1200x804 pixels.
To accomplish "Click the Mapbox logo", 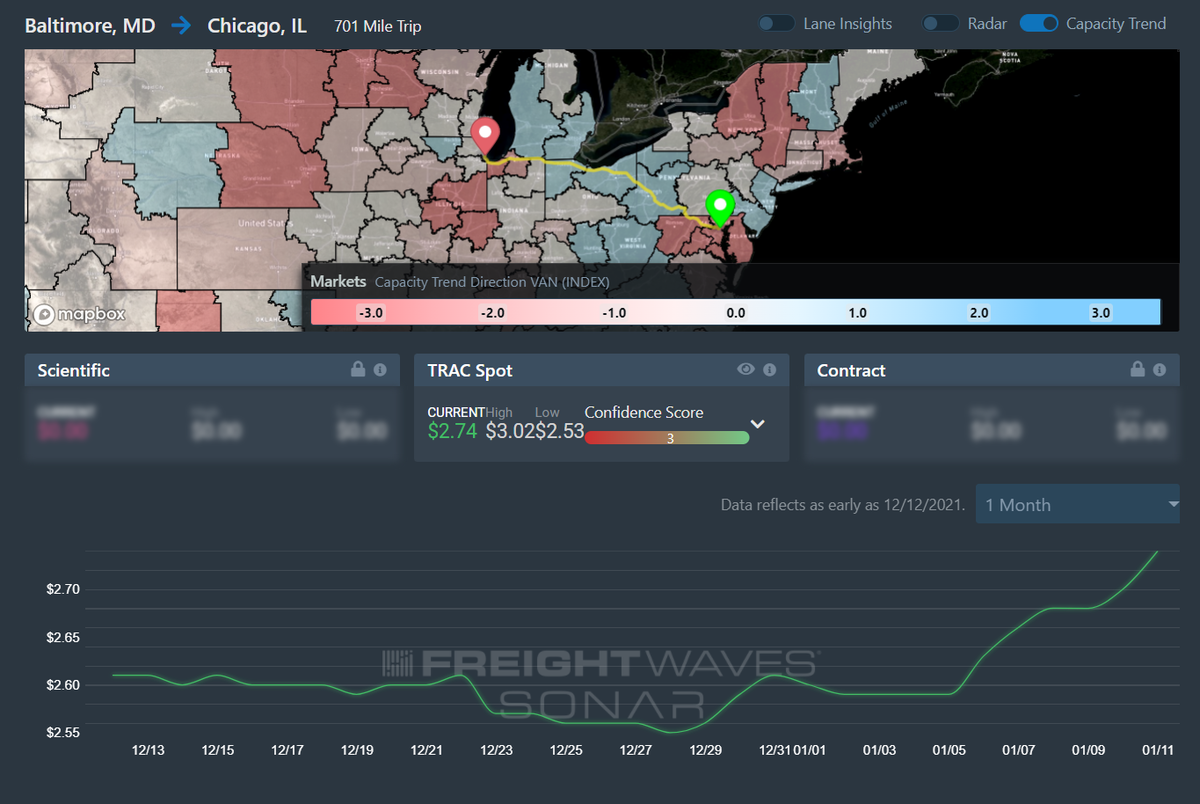I will click(79, 314).
